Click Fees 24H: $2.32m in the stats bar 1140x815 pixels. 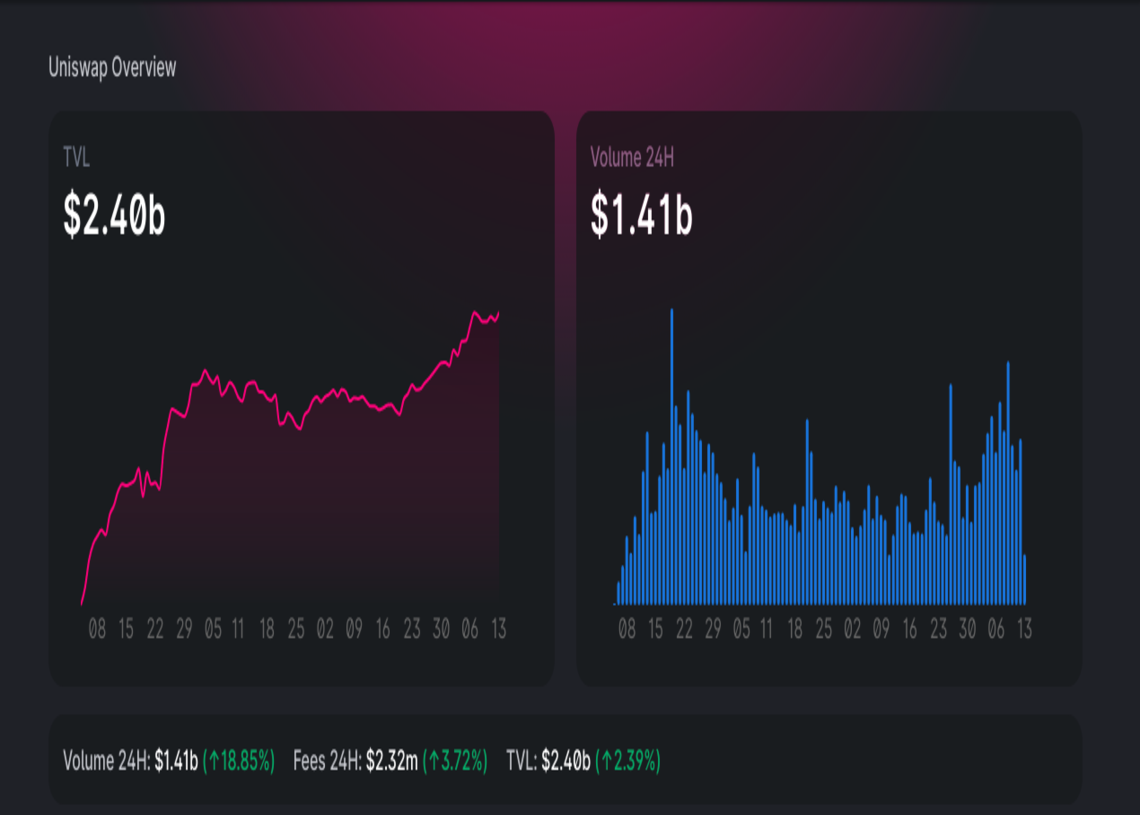pyautogui.click(x=356, y=761)
